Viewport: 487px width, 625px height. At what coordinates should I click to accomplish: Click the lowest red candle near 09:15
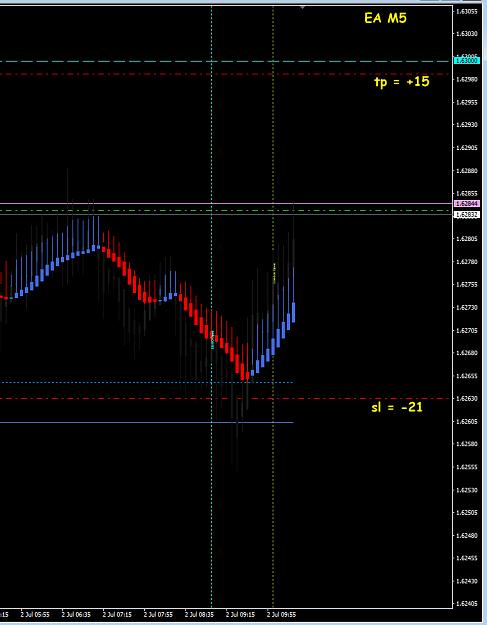tap(242, 371)
